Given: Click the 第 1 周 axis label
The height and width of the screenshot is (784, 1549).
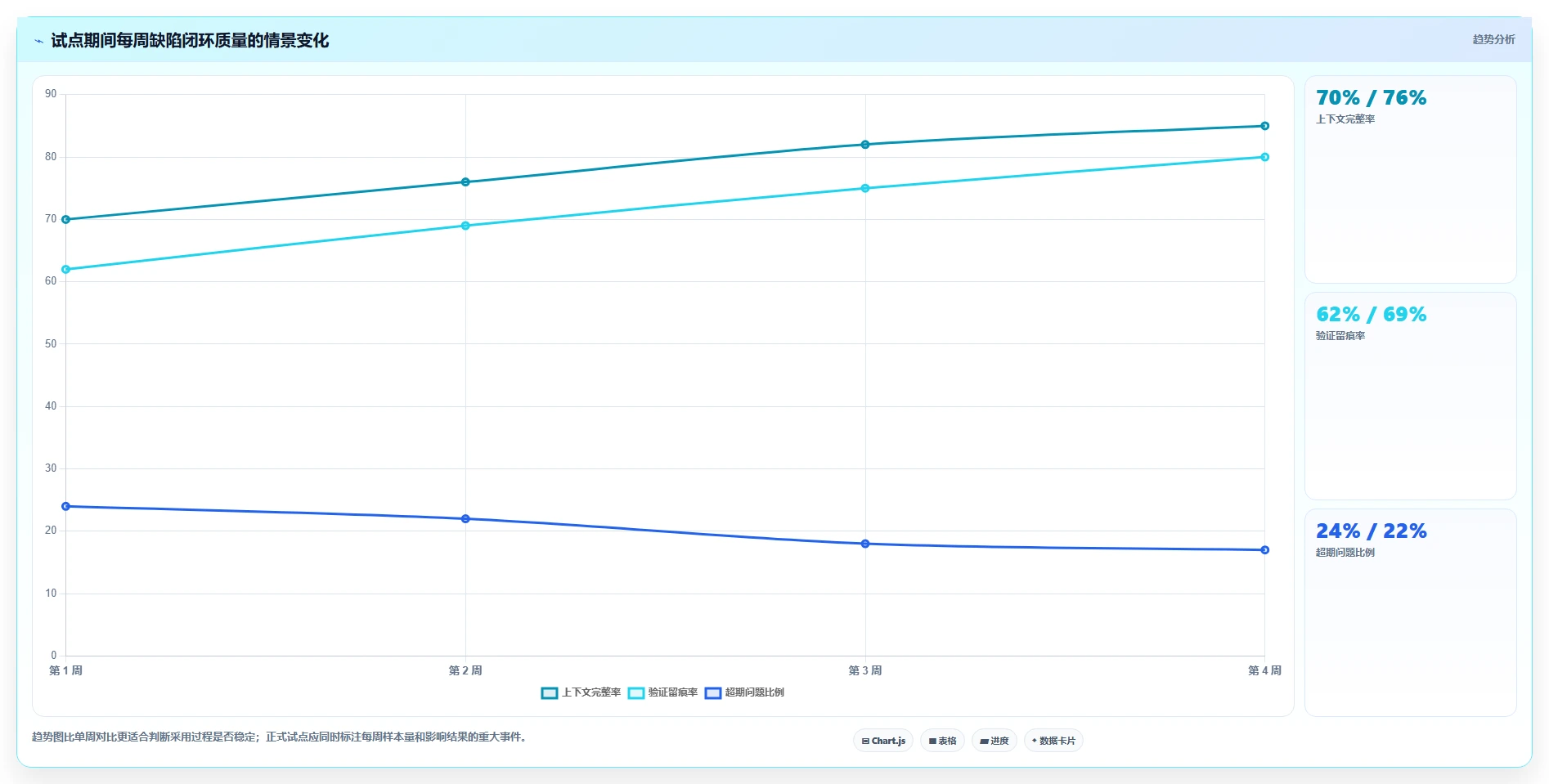Looking at the screenshot, I should pos(65,670).
